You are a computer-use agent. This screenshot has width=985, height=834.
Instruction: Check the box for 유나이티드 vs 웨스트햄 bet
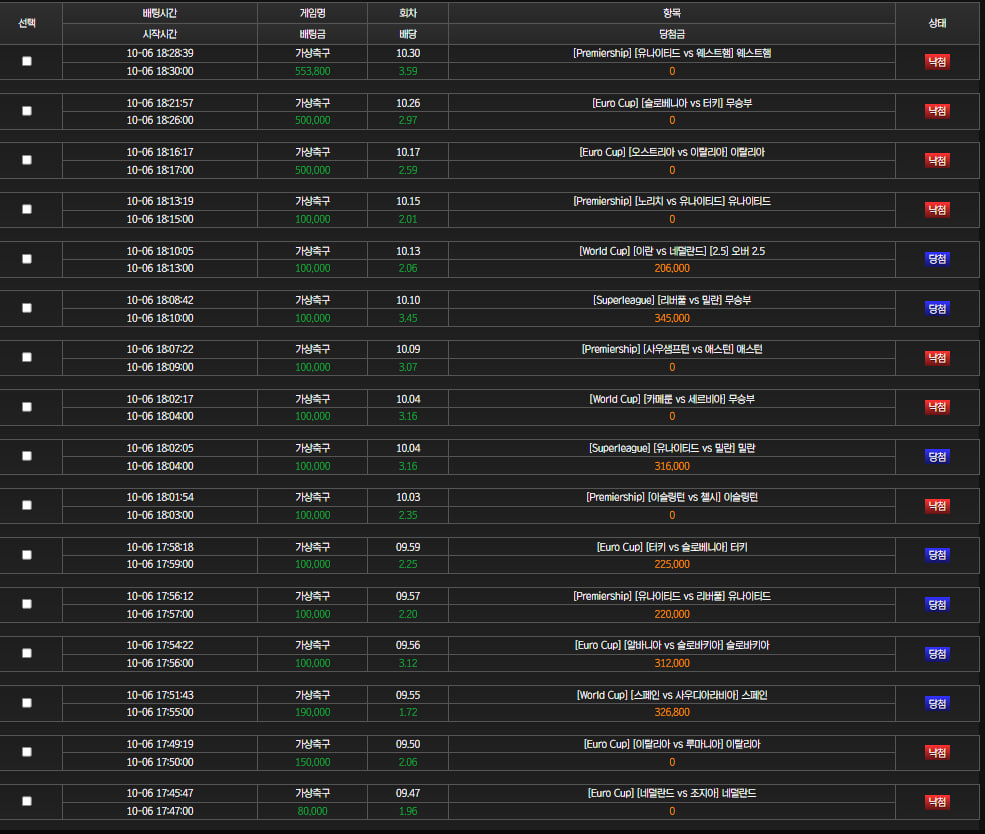27,61
